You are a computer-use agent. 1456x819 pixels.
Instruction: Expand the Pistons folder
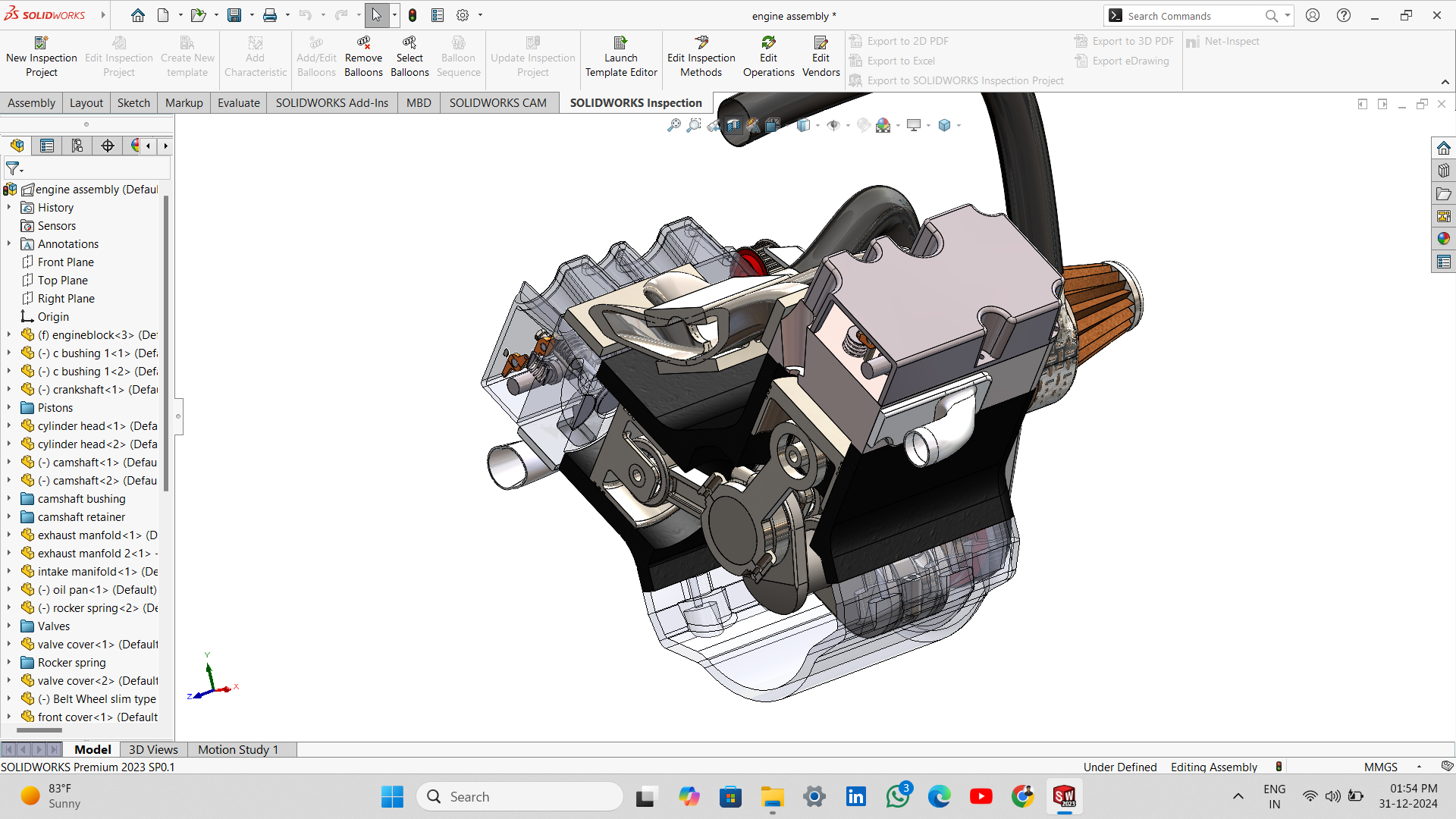pyautogui.click(x=9, y=408)
